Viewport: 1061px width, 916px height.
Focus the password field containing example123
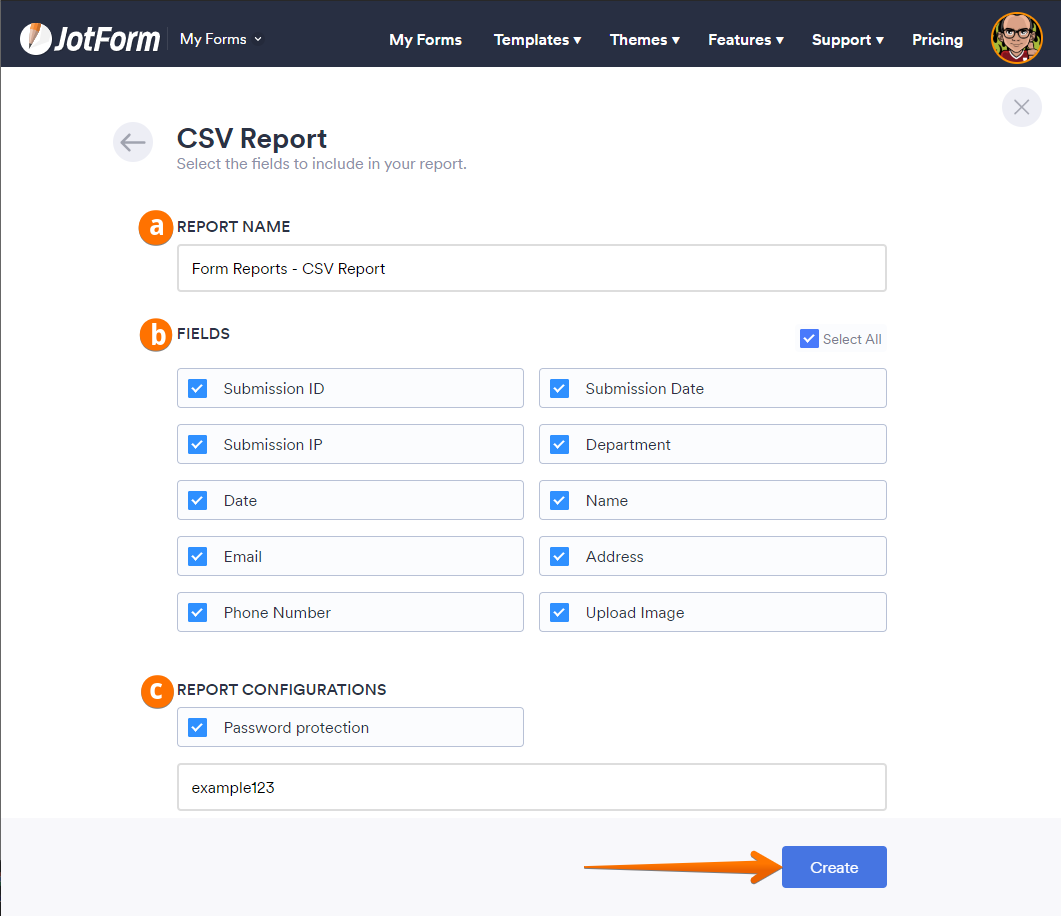531,788
